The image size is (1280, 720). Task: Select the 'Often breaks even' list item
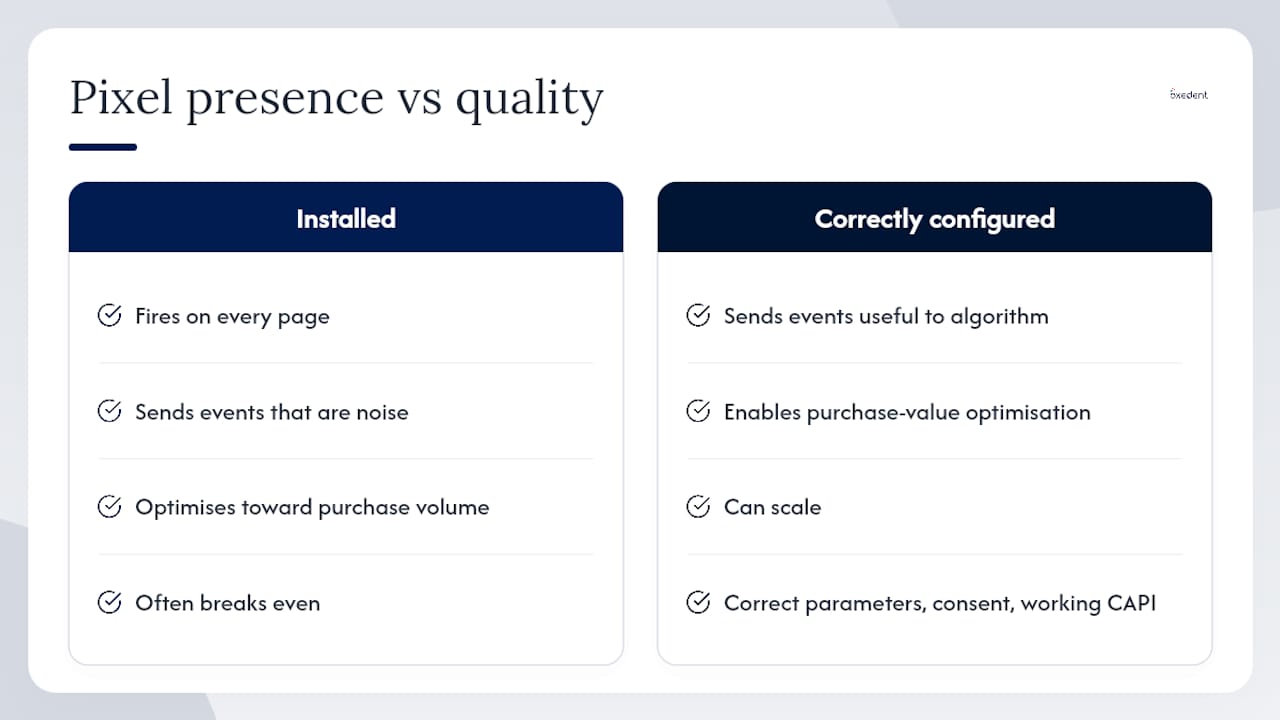tap(228, 603)
